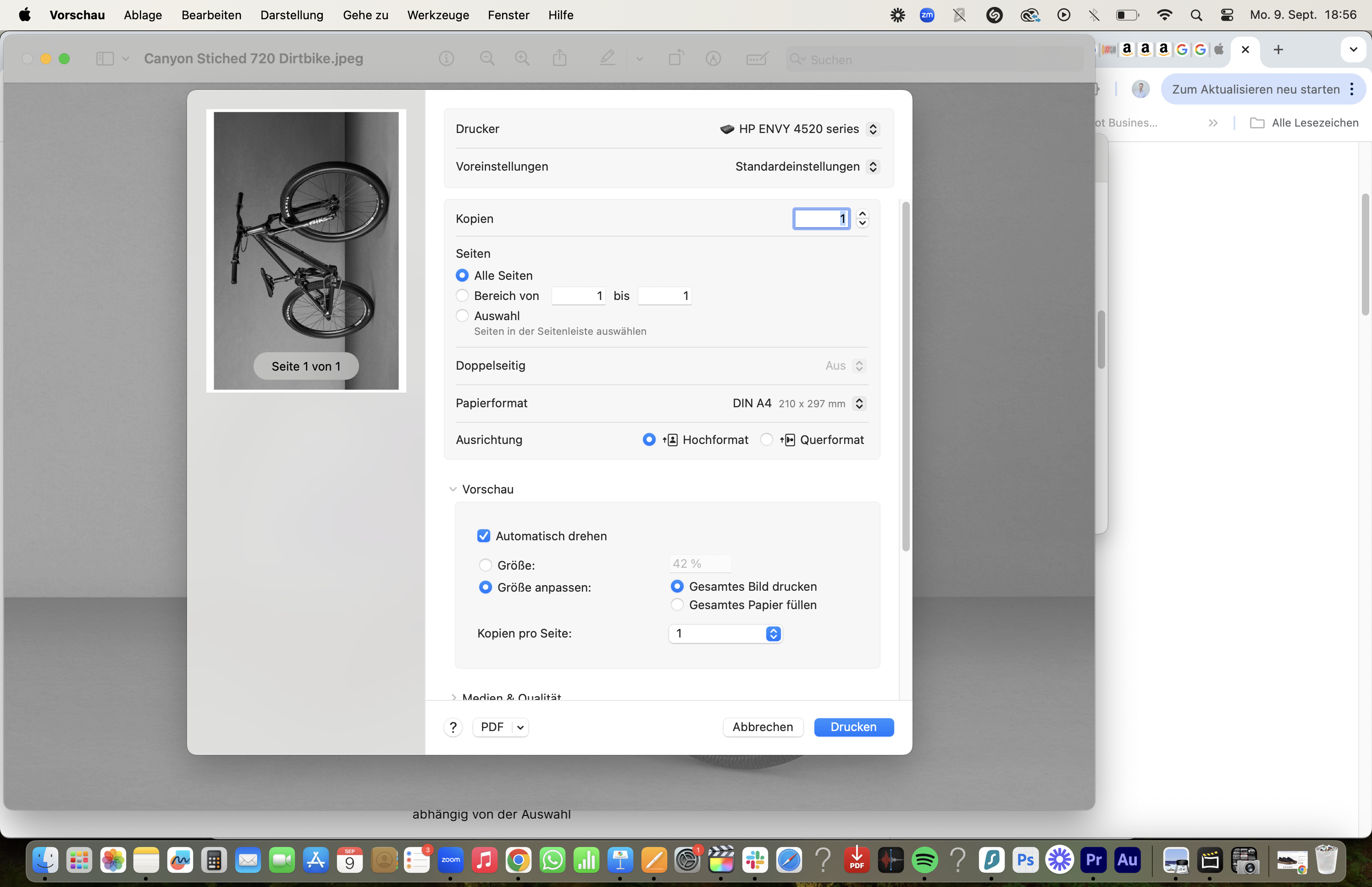The height and width of the screenshot is (887, 1372).
Task: Collapse the Vorschau section
Action: [453, 489]
